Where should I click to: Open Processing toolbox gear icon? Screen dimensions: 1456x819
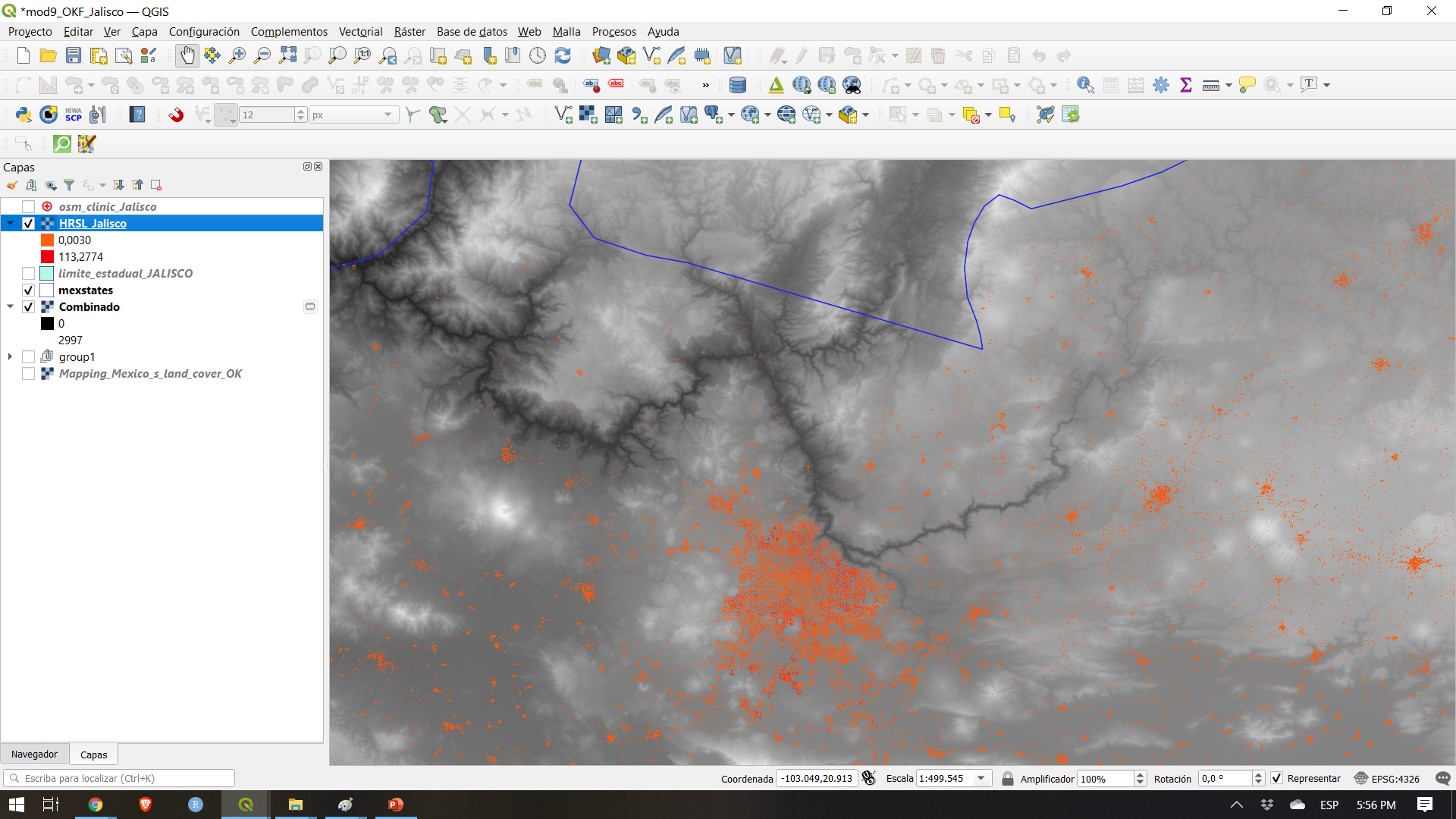tap(1161, 85)
